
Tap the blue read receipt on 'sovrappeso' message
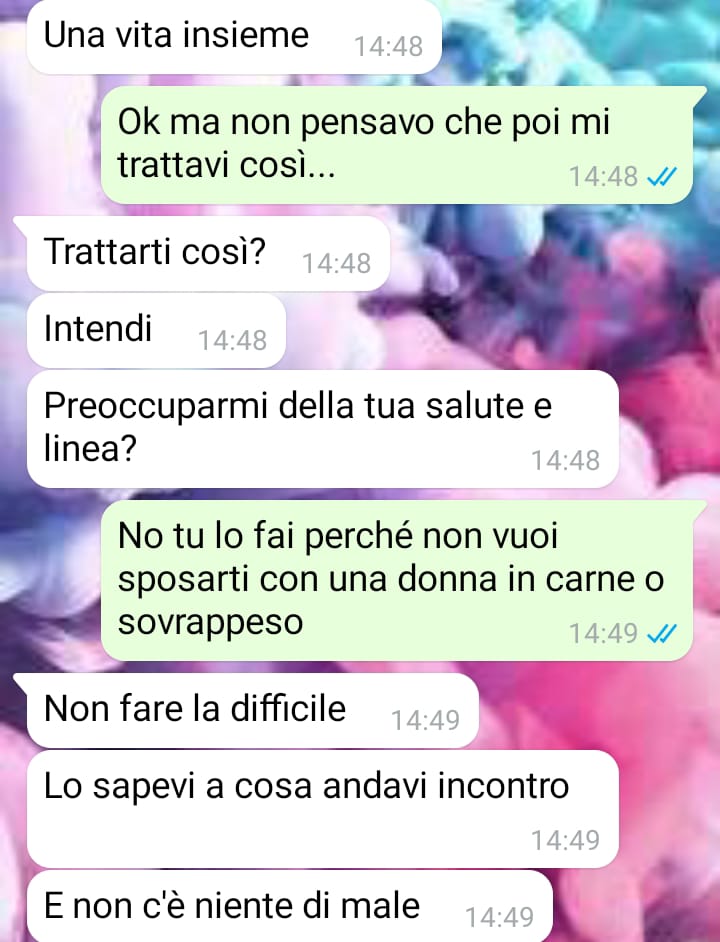click(x=662, y=633)
